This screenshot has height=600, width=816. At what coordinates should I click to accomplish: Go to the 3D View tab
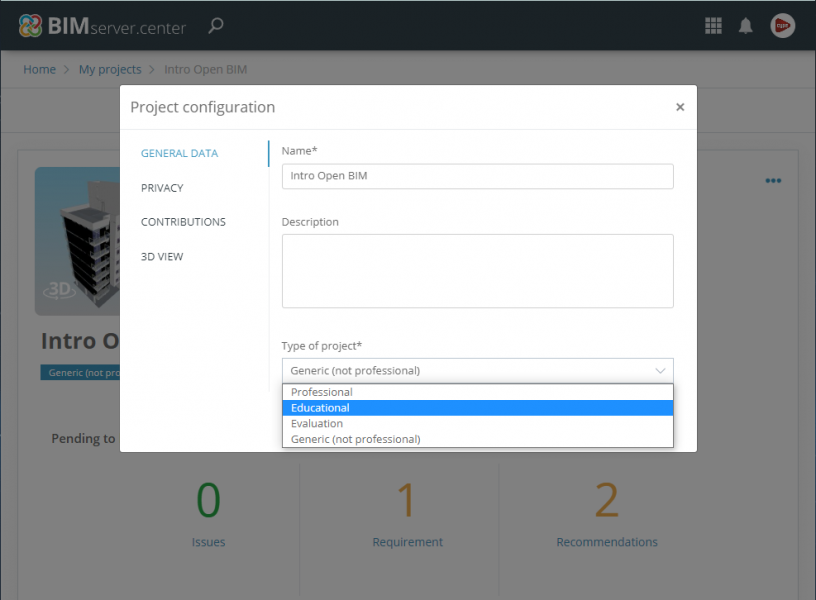[162, 257]
